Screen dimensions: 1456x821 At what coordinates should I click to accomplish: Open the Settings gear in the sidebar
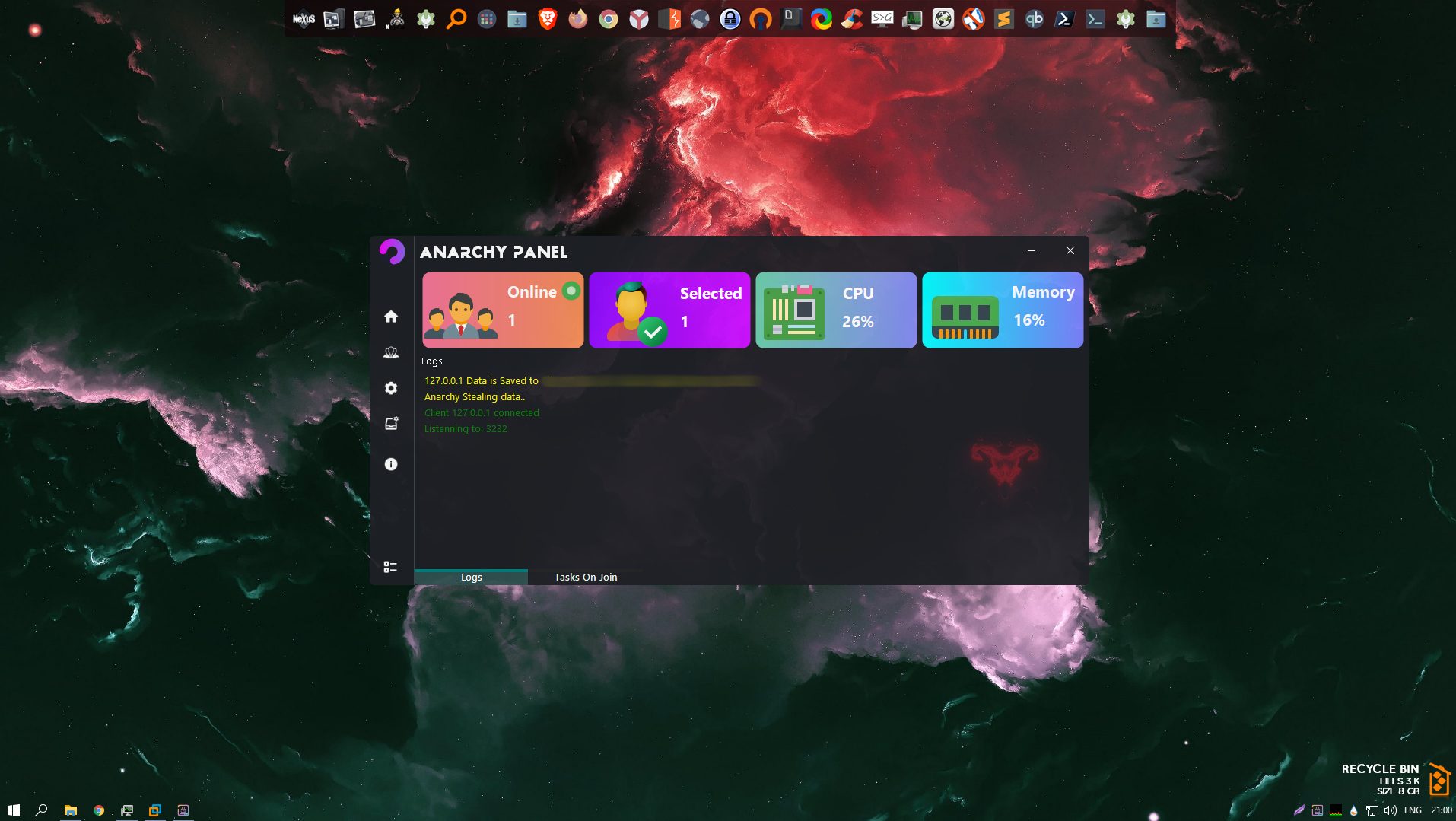[x=391, y=388]
